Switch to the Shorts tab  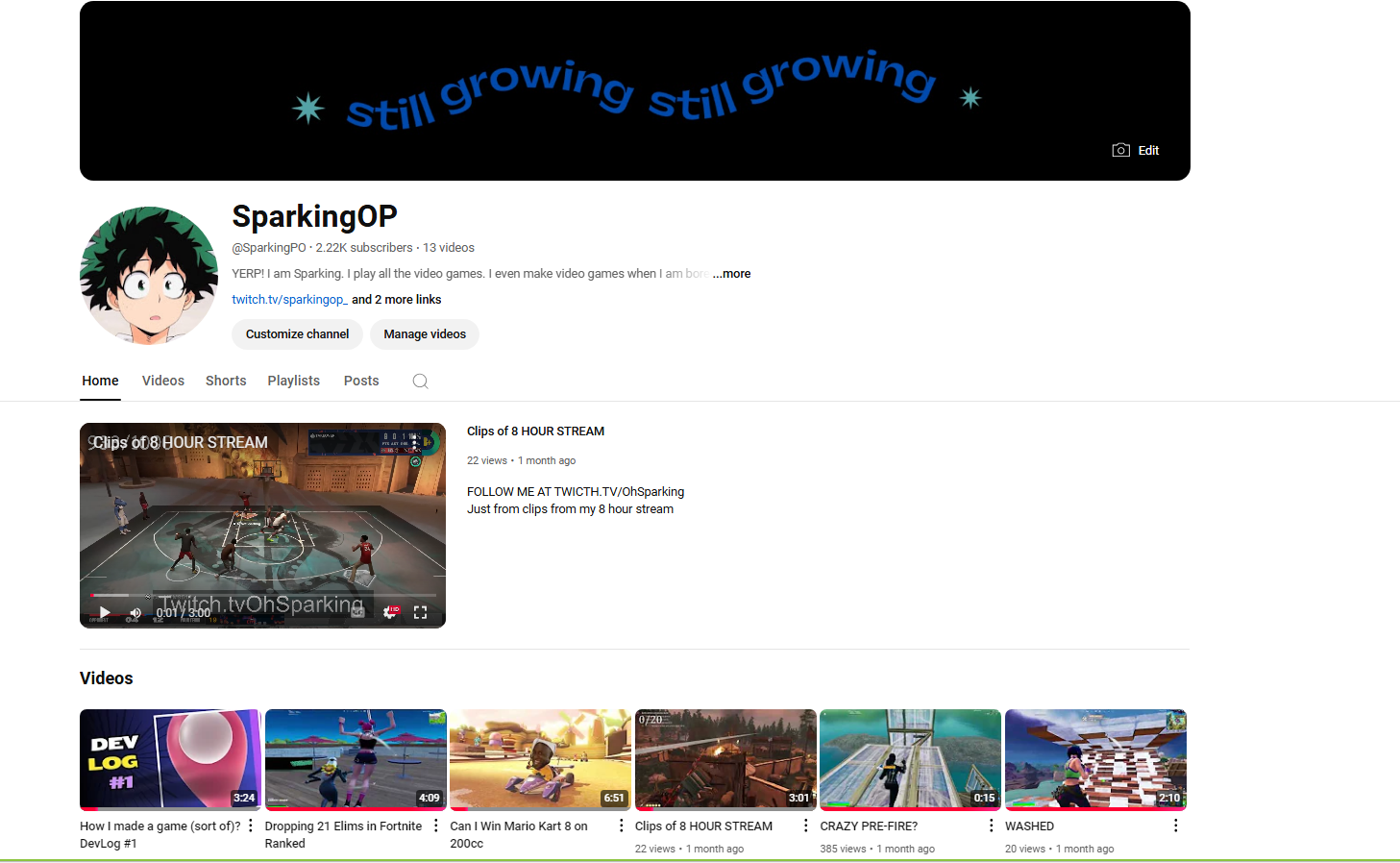[x=226, y=381]
